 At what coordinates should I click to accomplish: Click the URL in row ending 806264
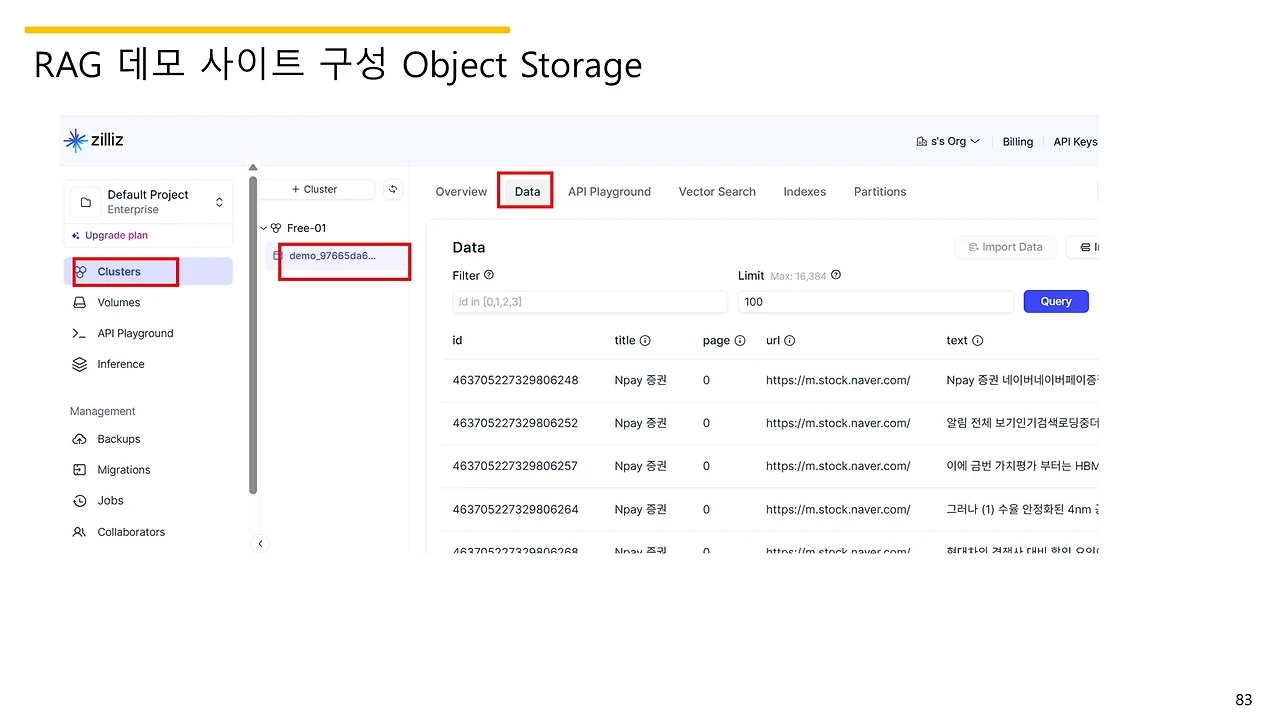point(838,510)
